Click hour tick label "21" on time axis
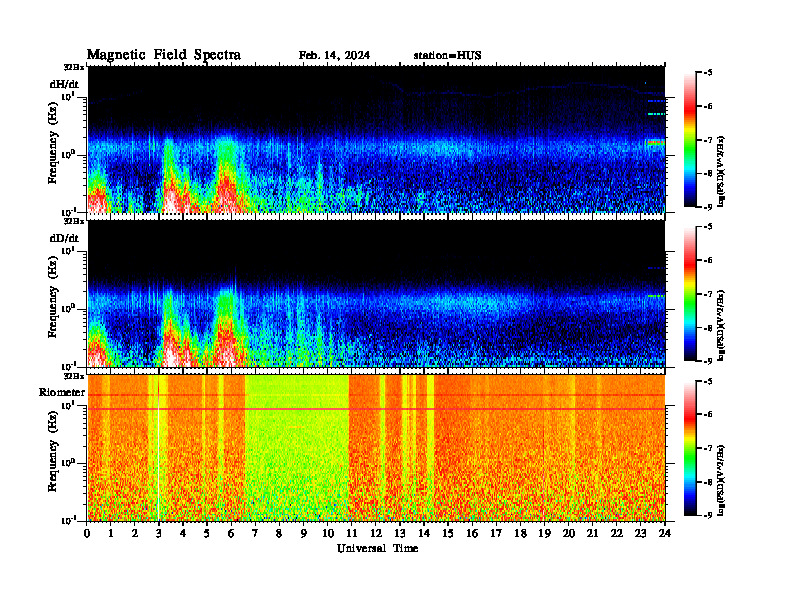Viewport: 792px width, 612px height. pos(592,533)
